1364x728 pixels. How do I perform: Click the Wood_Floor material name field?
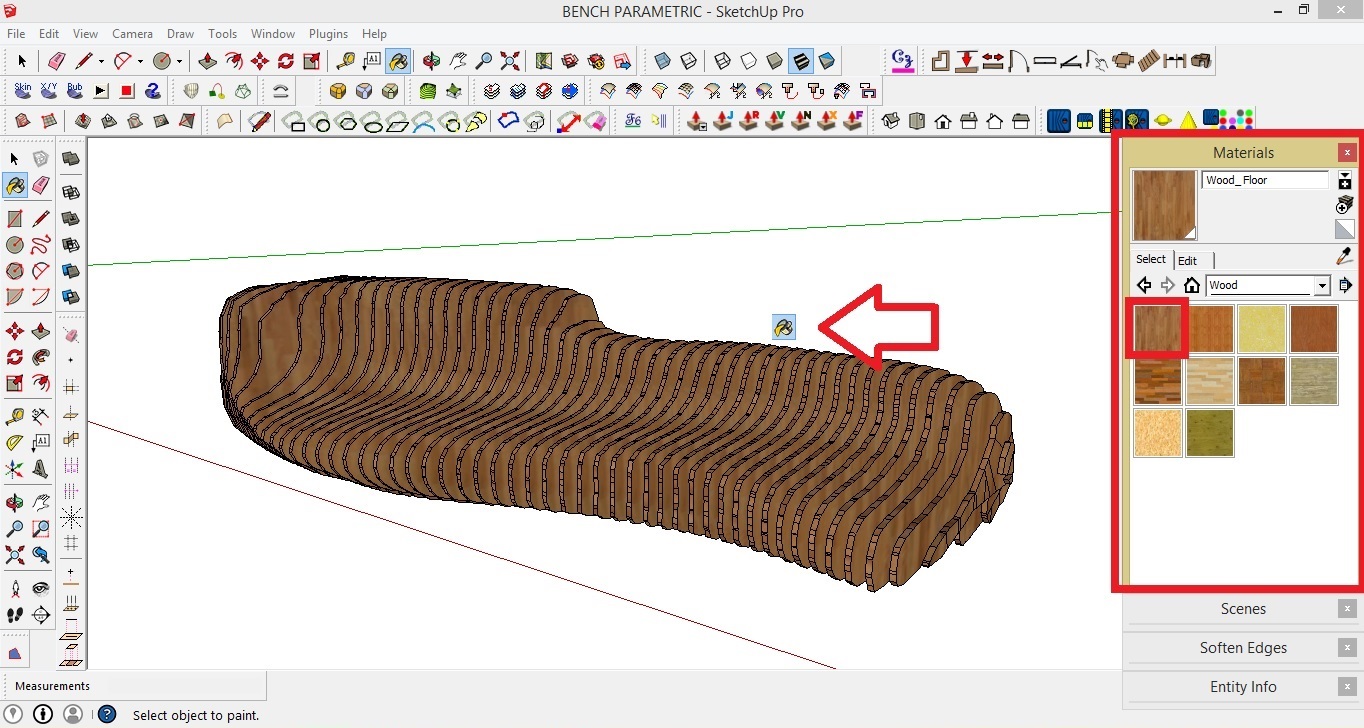point(1266,180)
